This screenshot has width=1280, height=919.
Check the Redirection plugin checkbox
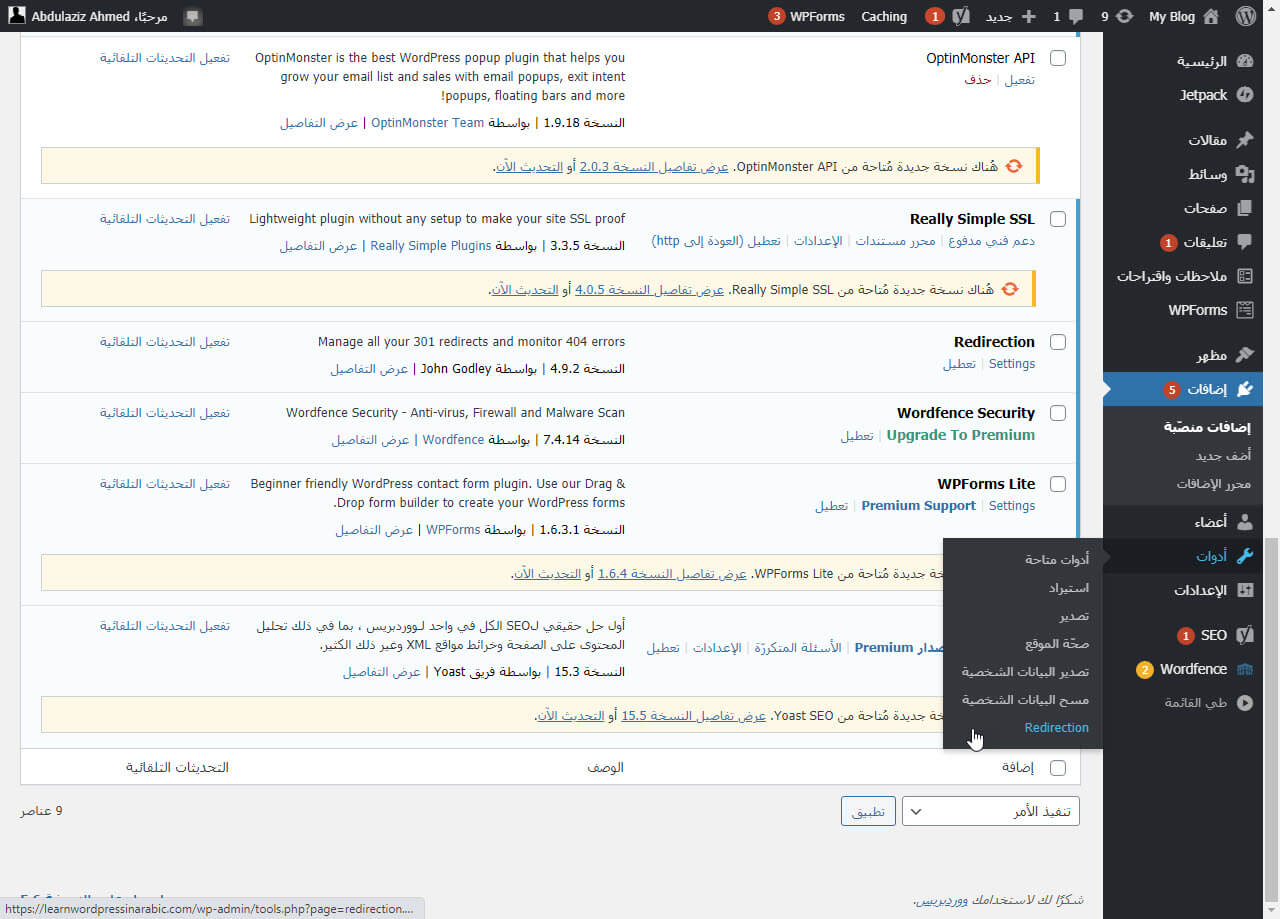pos(1058,342)
